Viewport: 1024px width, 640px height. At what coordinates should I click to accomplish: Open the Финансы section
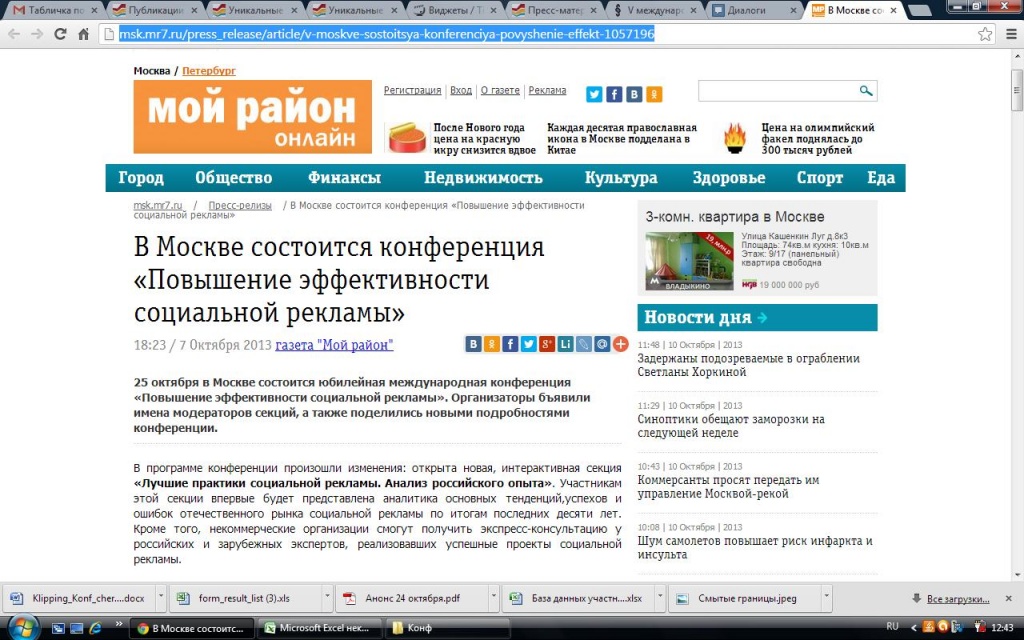tap(344, 178)
